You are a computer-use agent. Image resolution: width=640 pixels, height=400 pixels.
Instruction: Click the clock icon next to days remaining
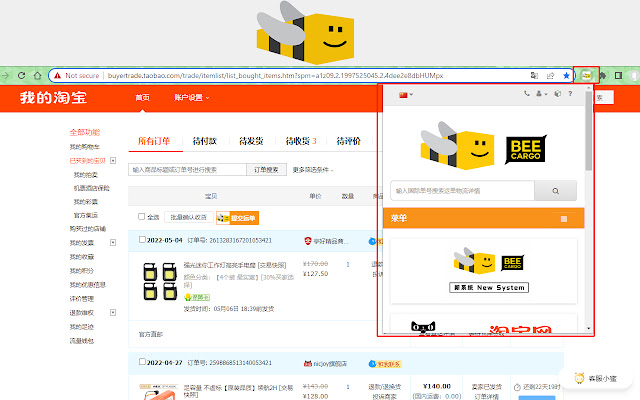click(517, 387)
